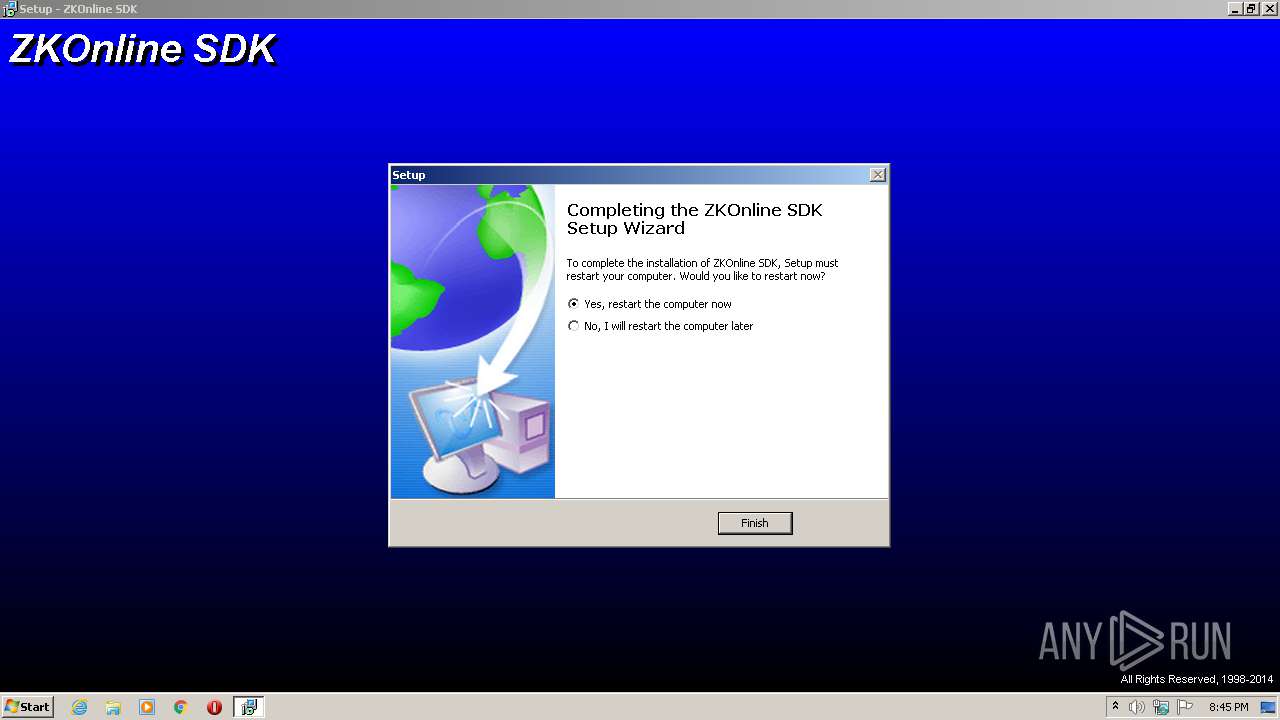Screen dimensions: 1280x720
Task: Close the Setup wizard dialog
Action: point(877,175)
